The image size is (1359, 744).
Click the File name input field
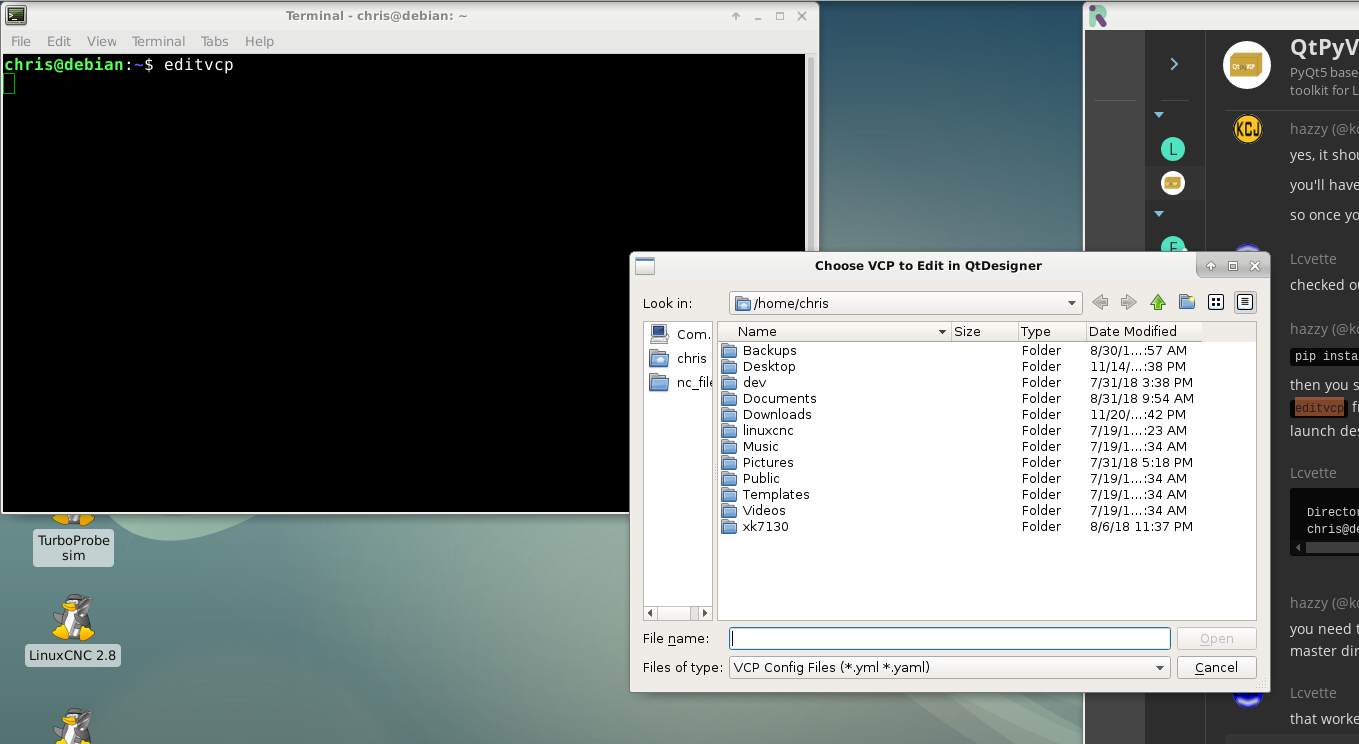pos(949,638)
